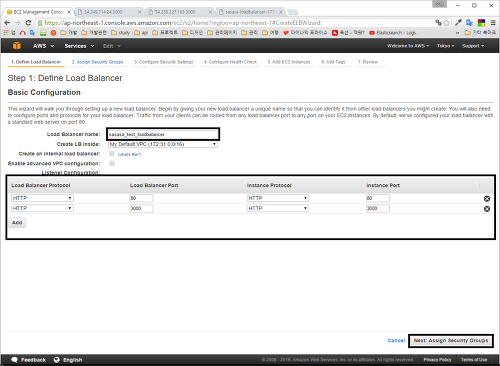
Task: Click the red arch bookmark icon
Action: pos(23,33)
